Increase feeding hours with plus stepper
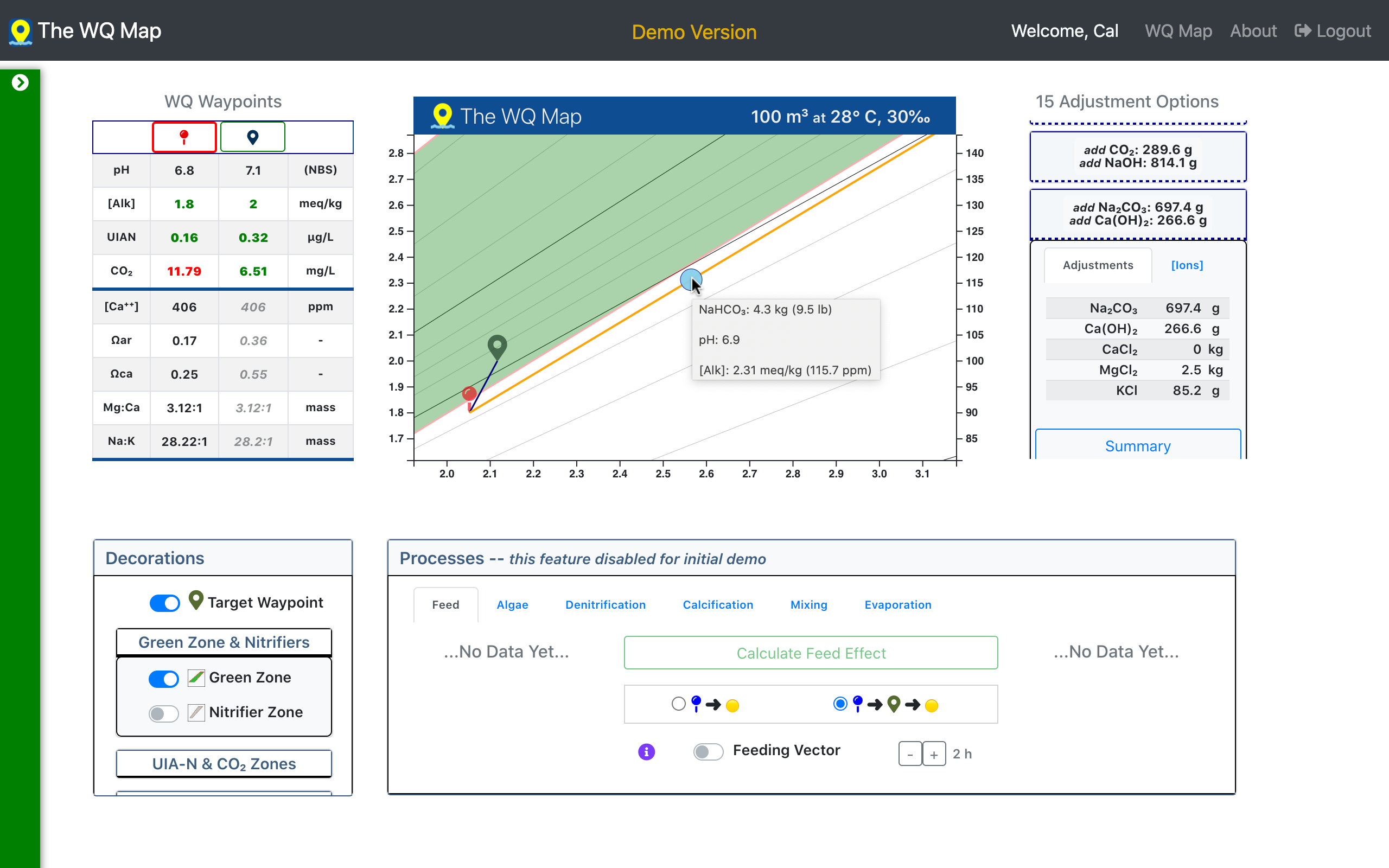Image resolution: width=1389 pixels, height=868 pixels. coord(933,754)
